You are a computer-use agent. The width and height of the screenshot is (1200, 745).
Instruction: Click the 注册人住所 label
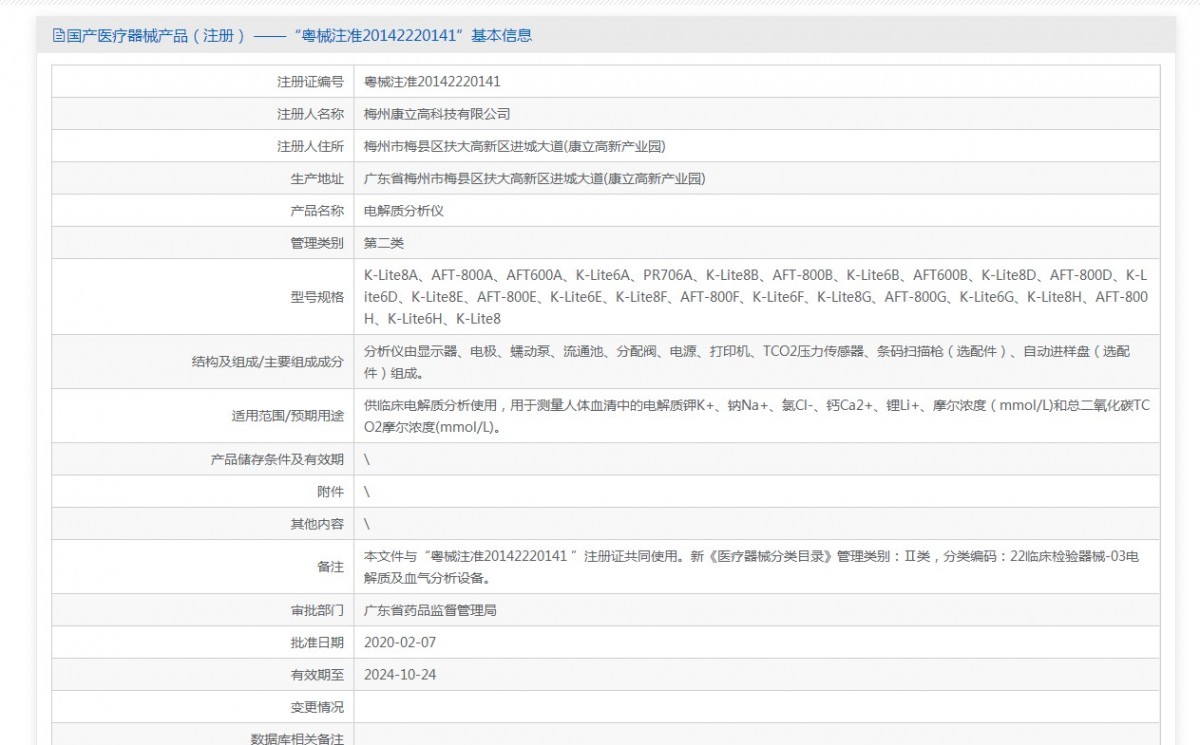pyautogui.click(x=310, y=146)
